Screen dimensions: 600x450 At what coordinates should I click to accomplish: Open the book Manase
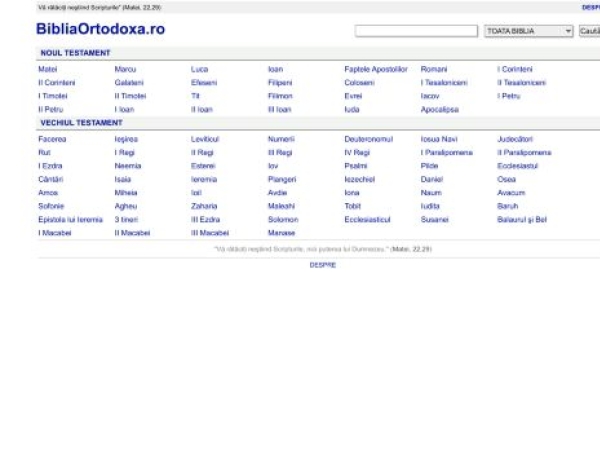[x=281, y=233]
